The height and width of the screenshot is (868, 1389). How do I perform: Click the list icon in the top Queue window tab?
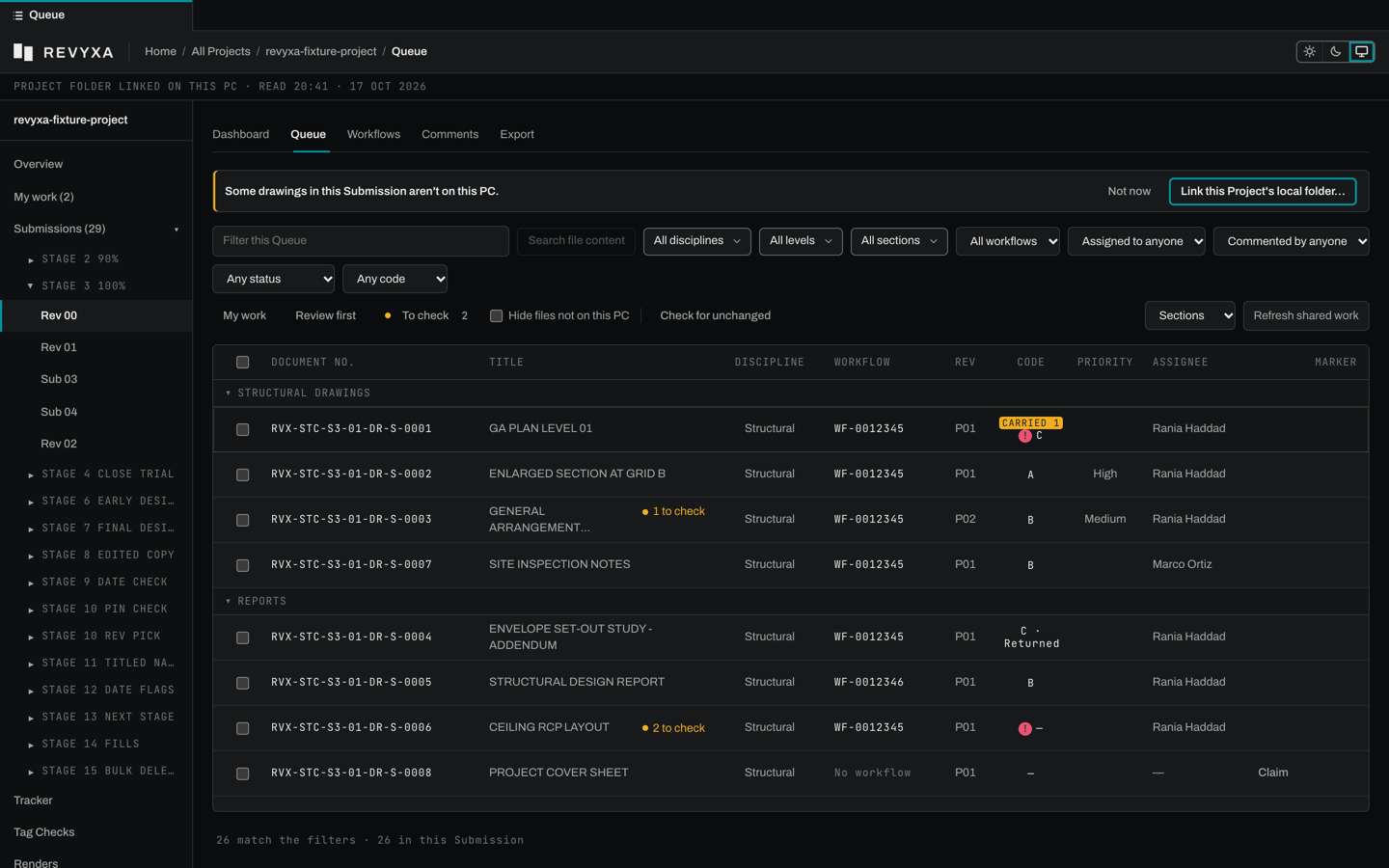pyautogui.click(x=18, y=15)
